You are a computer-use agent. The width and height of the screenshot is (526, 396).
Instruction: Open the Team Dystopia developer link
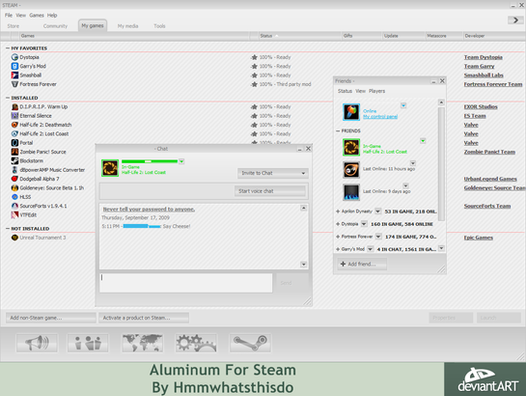click(483, 57)
